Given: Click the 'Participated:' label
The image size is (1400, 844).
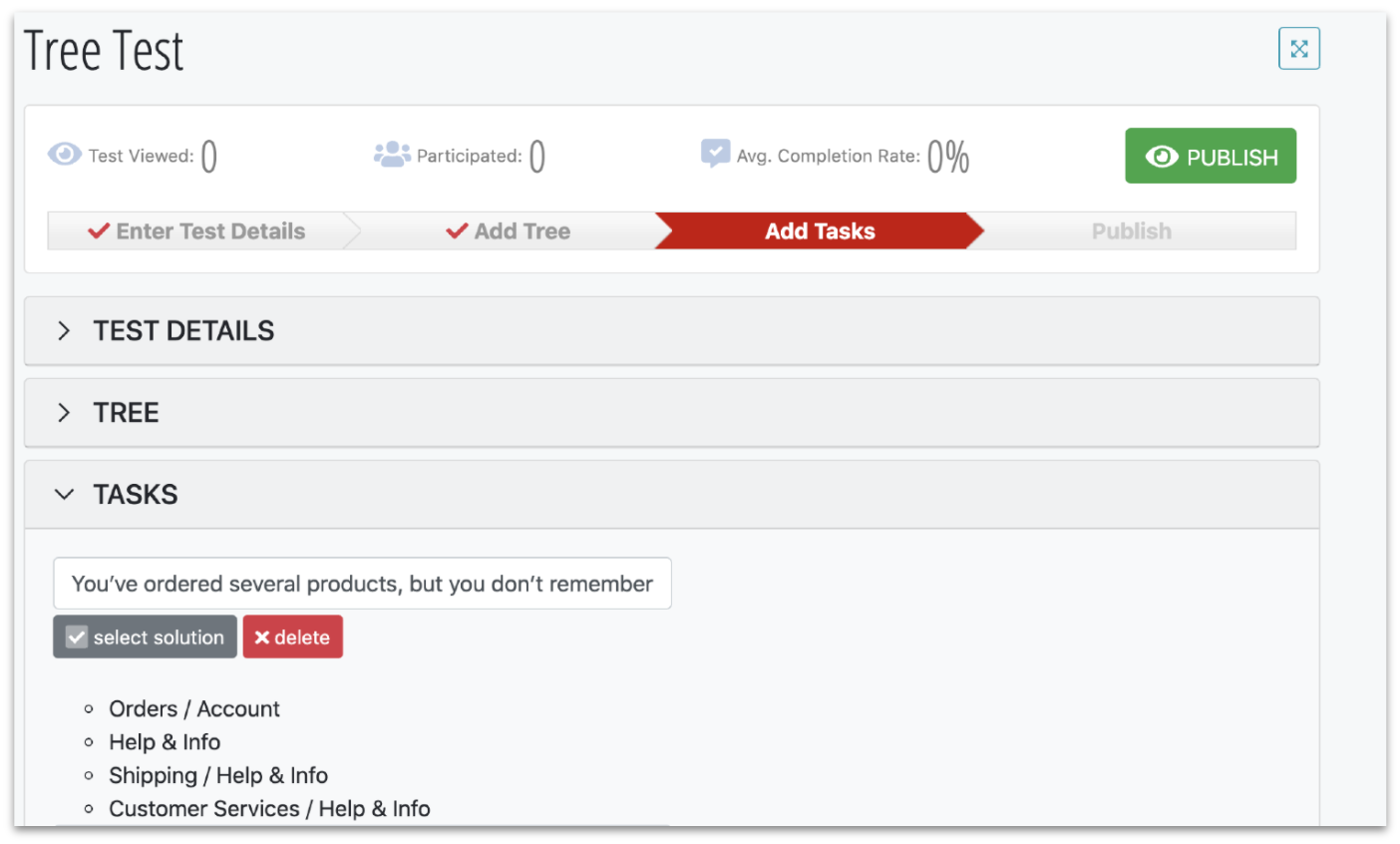Looking at the screenshot, I should (x=469, y=156).
